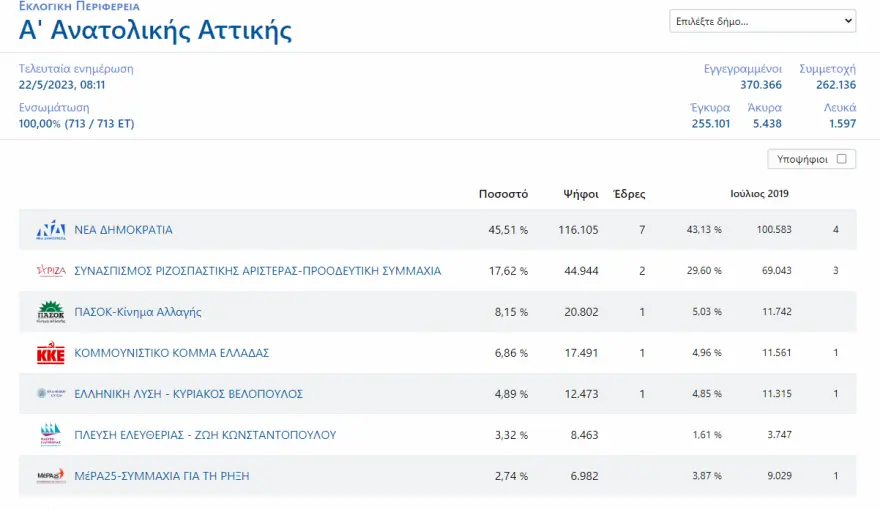This screenshot has height=510, width=880.
Task: Click the ΣΥΡΙΖΑ party logo
Action: pyautogui.click(x=50, y=271)
